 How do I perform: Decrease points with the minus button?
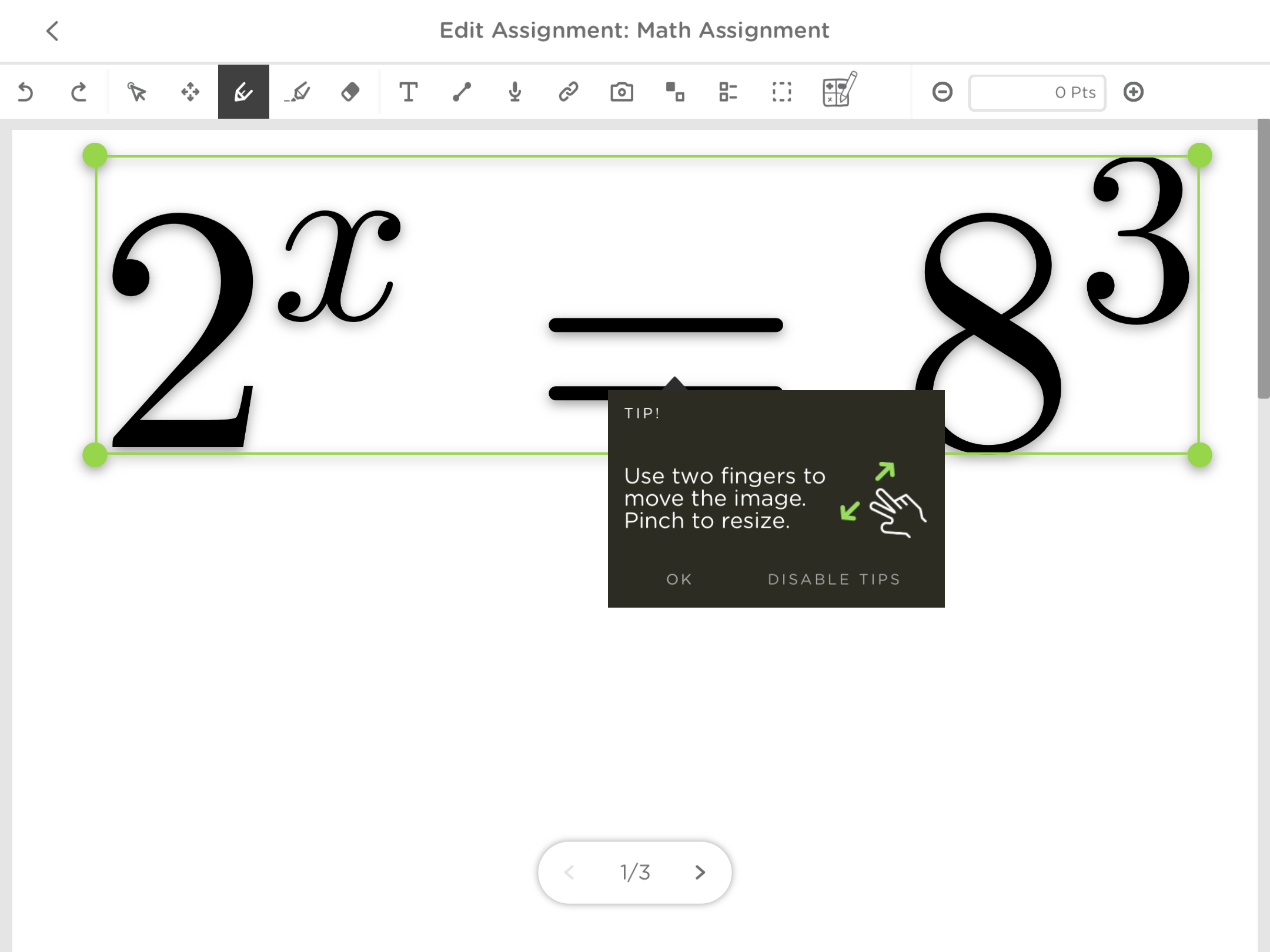tap(943, 92)
